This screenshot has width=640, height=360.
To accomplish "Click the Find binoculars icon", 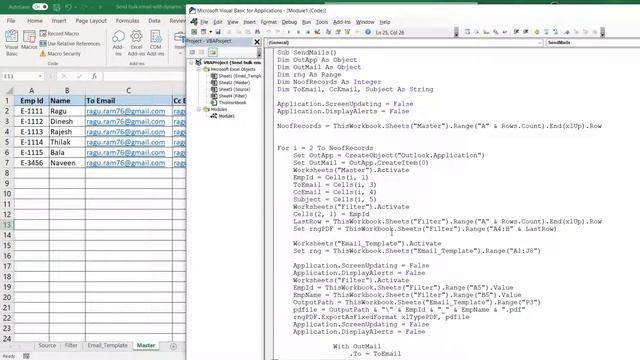I will (x=257, y=32).
